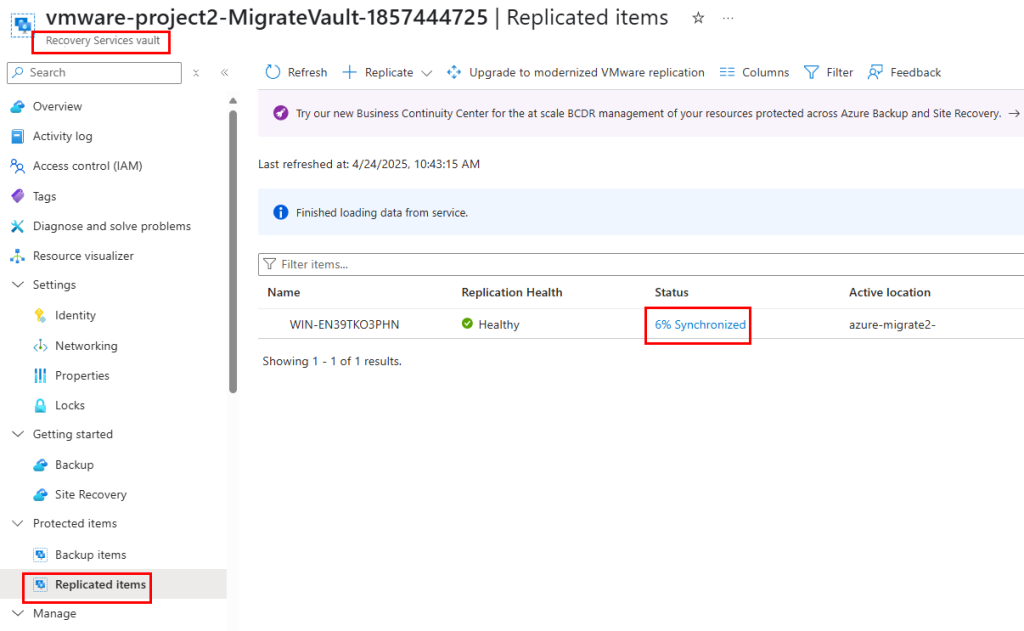Viewport: 1024px width, 631px height.
Task: Click the sidebar Search field
Action: [95, 73]
